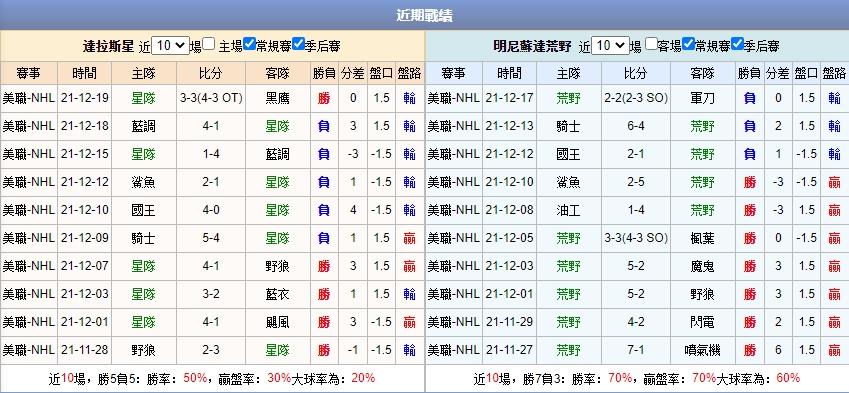Select 黑鷹 away team cell
Screen dimensions: 849x393
[278, 98]
